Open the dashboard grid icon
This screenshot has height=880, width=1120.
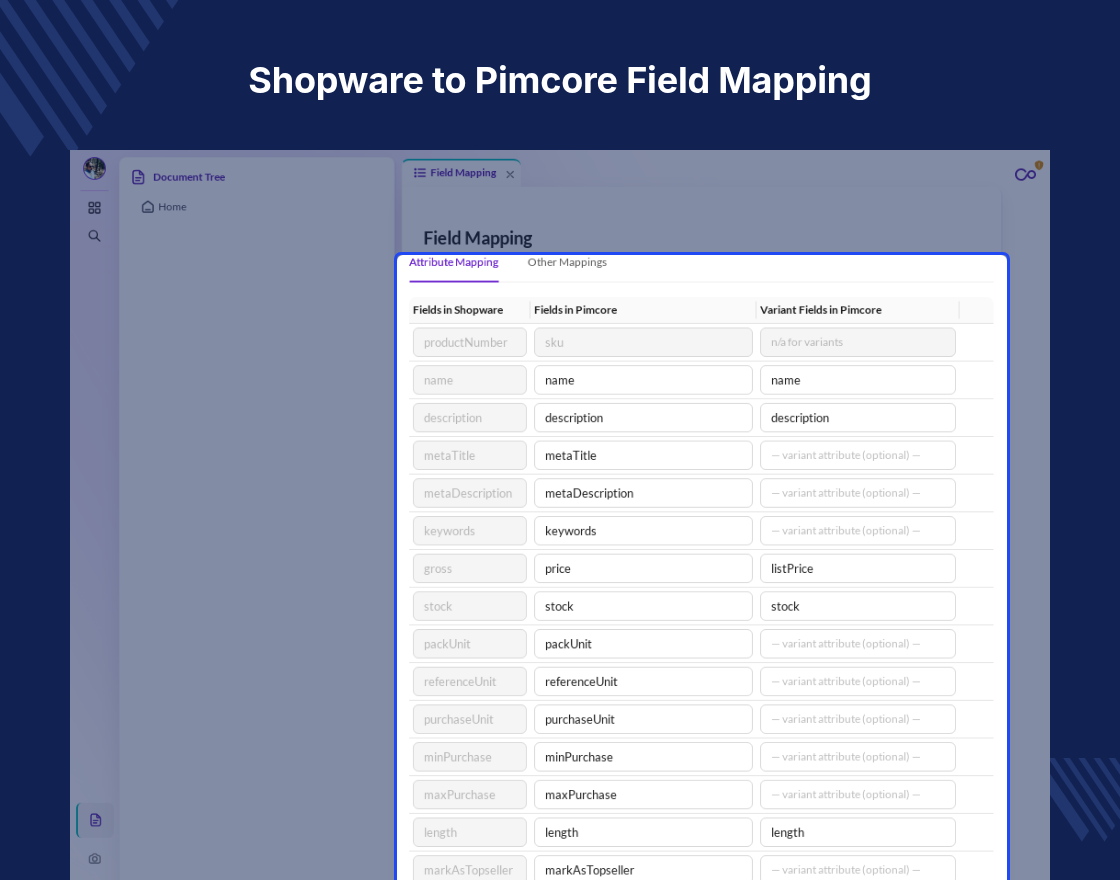point(94,208)
